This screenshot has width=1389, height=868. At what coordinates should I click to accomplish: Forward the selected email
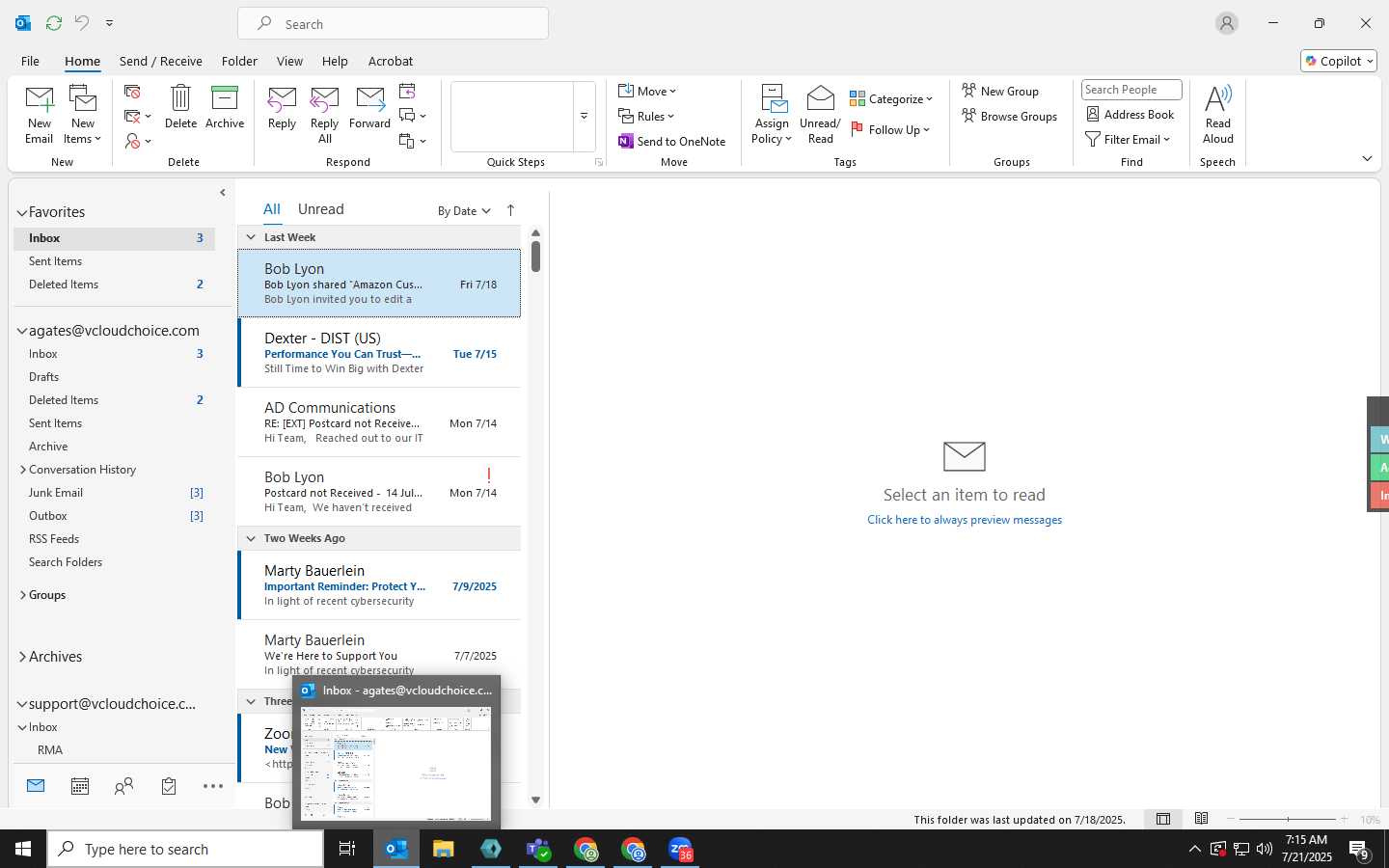click(x=369, y=106)
